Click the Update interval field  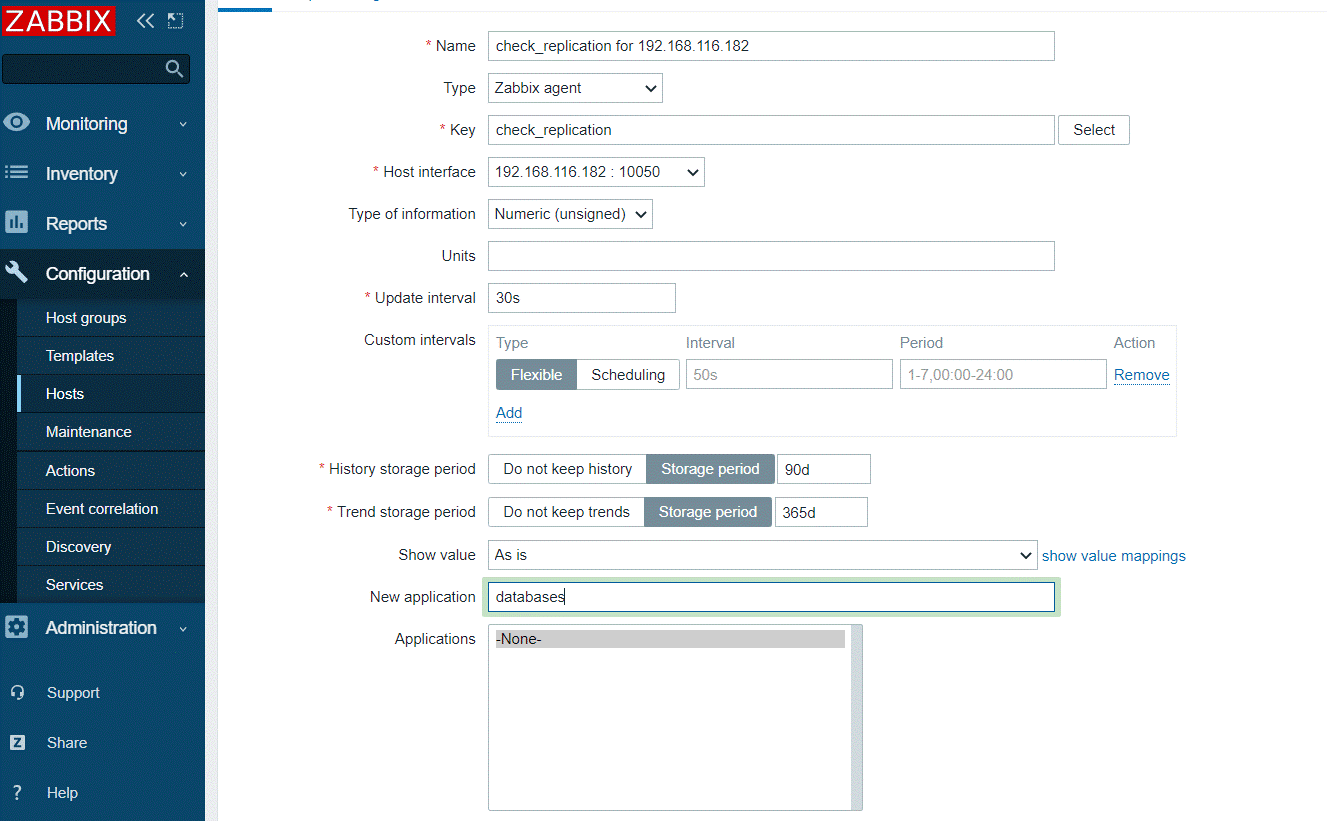click(x=582, y=298)
